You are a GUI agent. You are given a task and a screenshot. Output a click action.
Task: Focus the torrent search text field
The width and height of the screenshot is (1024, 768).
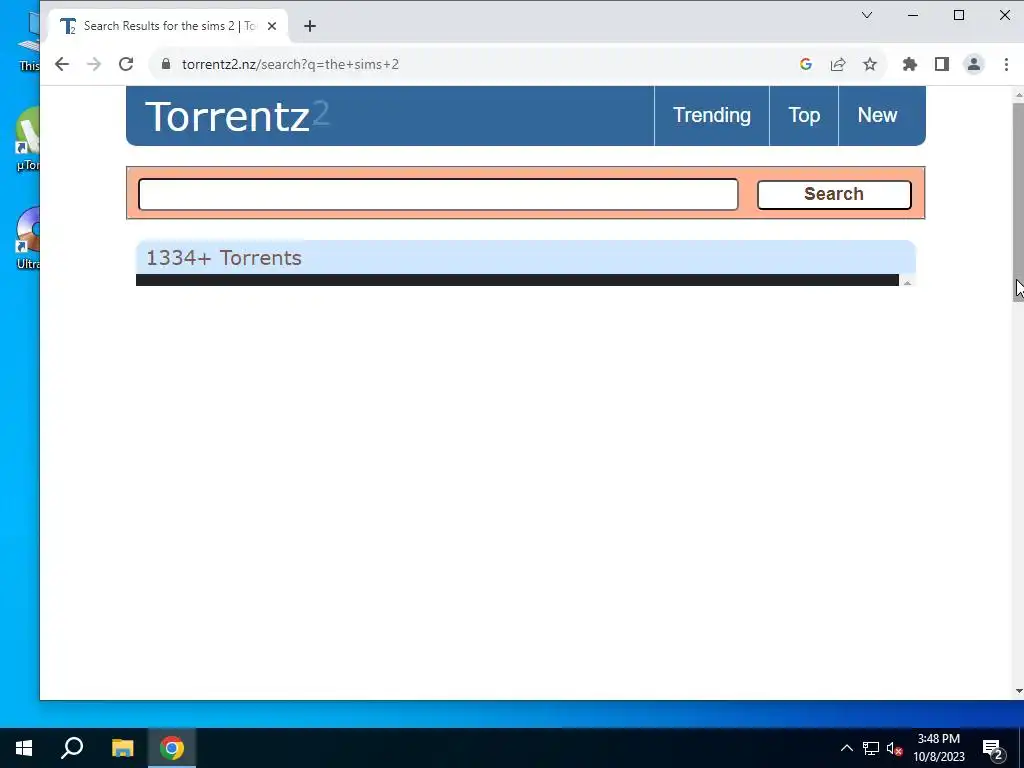click(x=438, y=195)
